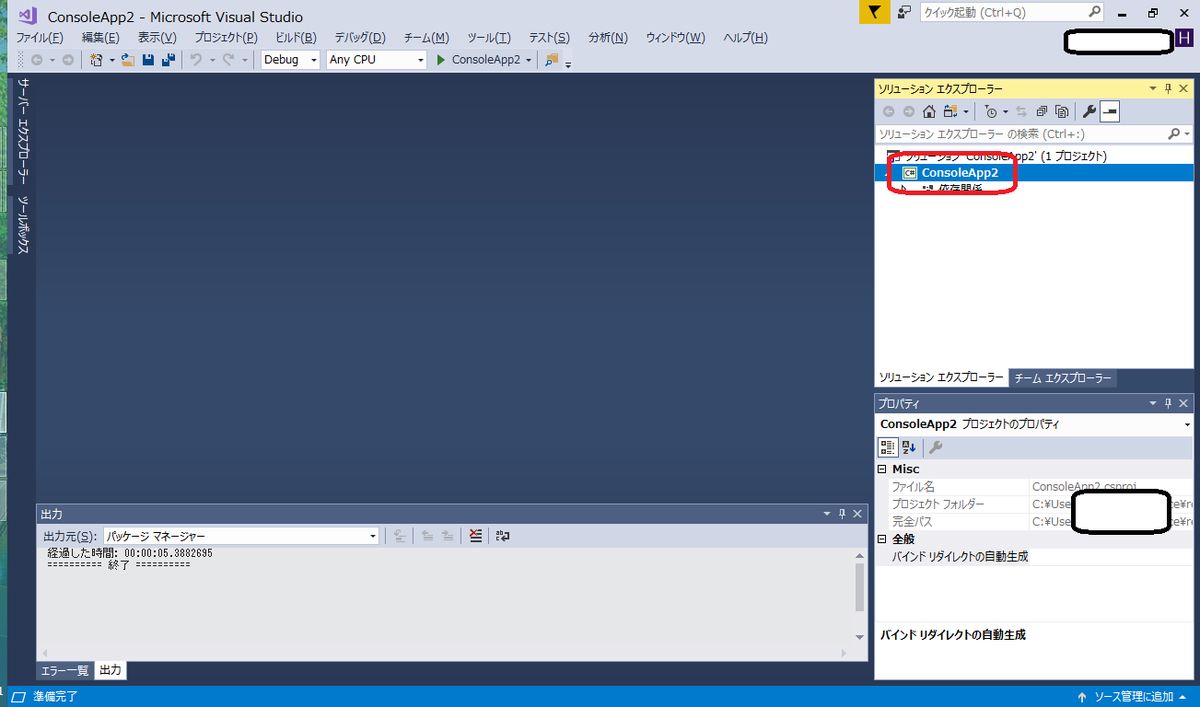Open the プロジェクト(P) menu
The height and width of the screenshot is (707, 1200).
click(x=226, y=37)
